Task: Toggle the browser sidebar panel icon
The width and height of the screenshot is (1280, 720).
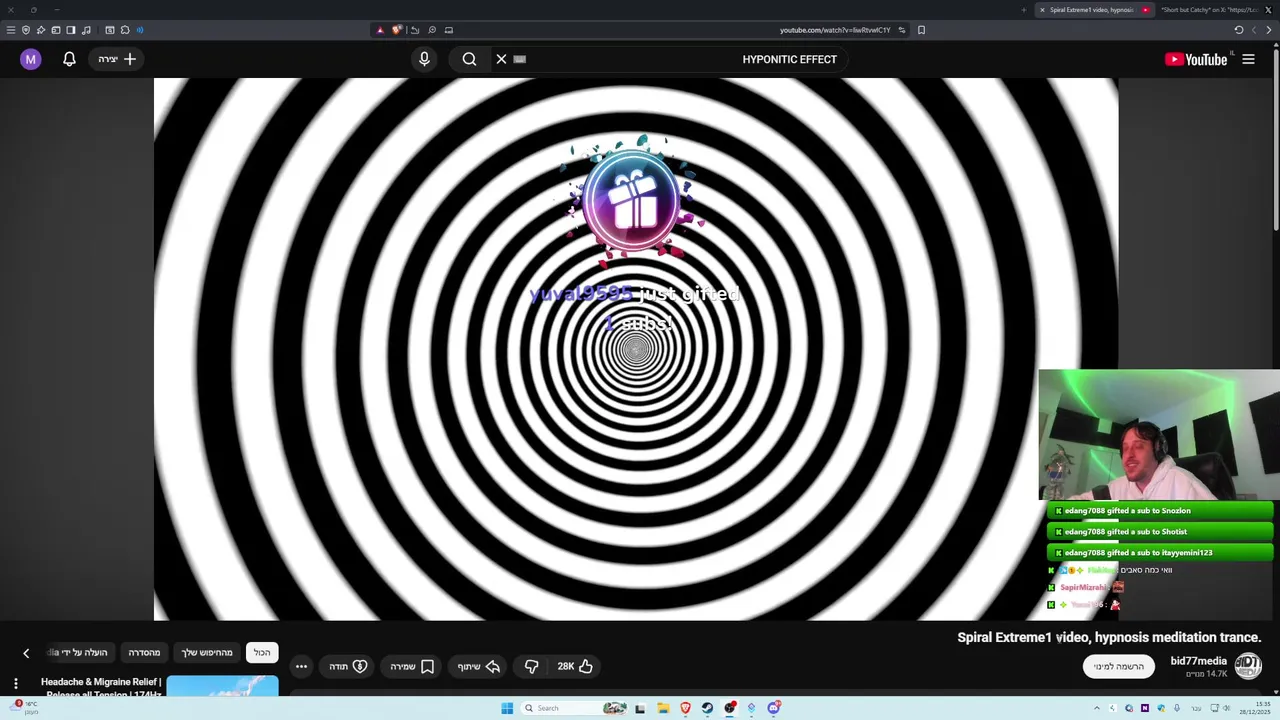Action: pyautogui.click(x=70, y=30)
